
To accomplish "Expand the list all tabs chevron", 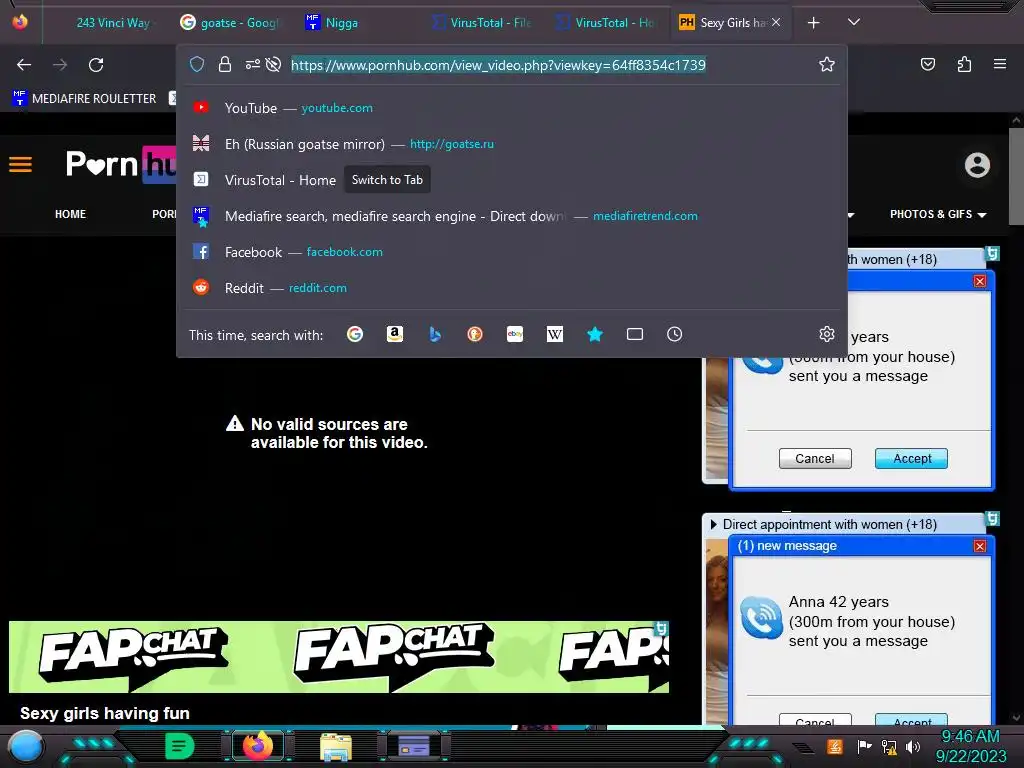I will tap(854, 22).
